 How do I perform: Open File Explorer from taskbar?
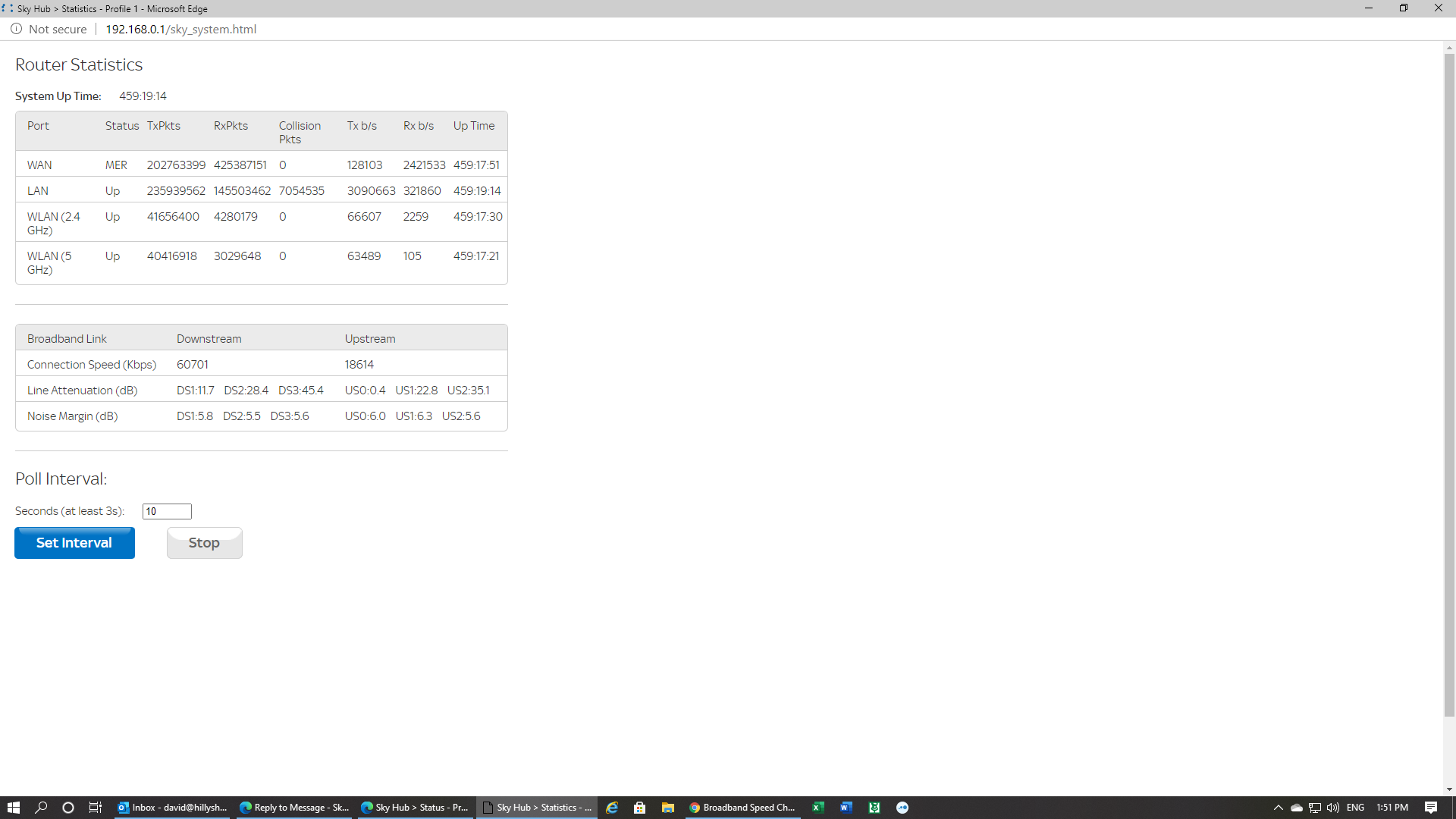pyautogui.click(x=668, y=808)
